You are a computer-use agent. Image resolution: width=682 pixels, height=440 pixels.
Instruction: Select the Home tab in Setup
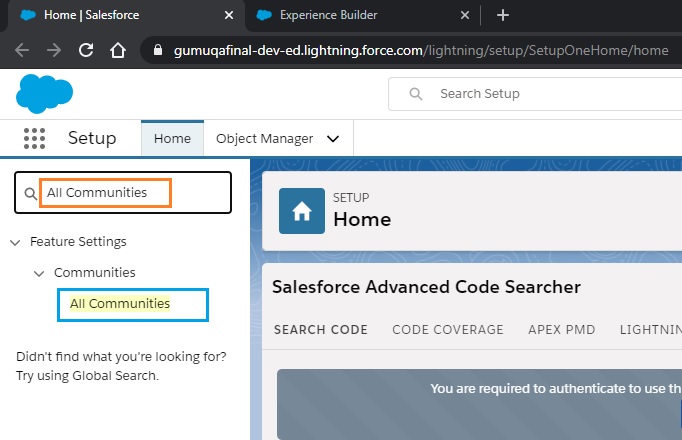tap(172, 138)
